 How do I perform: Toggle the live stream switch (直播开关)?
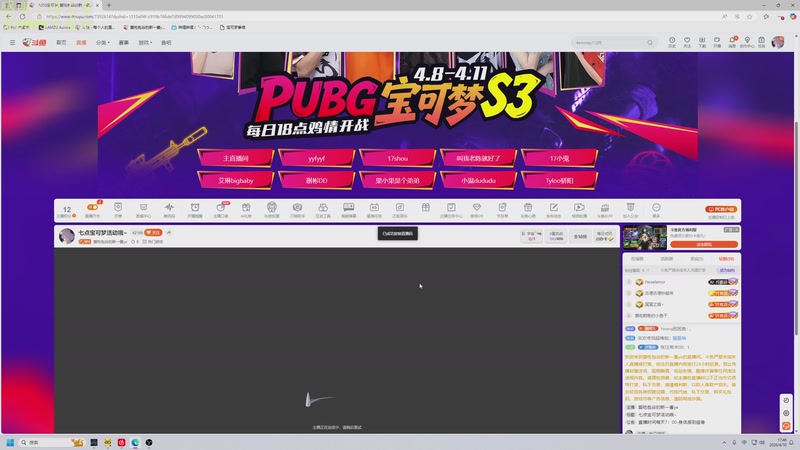pyautogui.click(x=92, y=209)
